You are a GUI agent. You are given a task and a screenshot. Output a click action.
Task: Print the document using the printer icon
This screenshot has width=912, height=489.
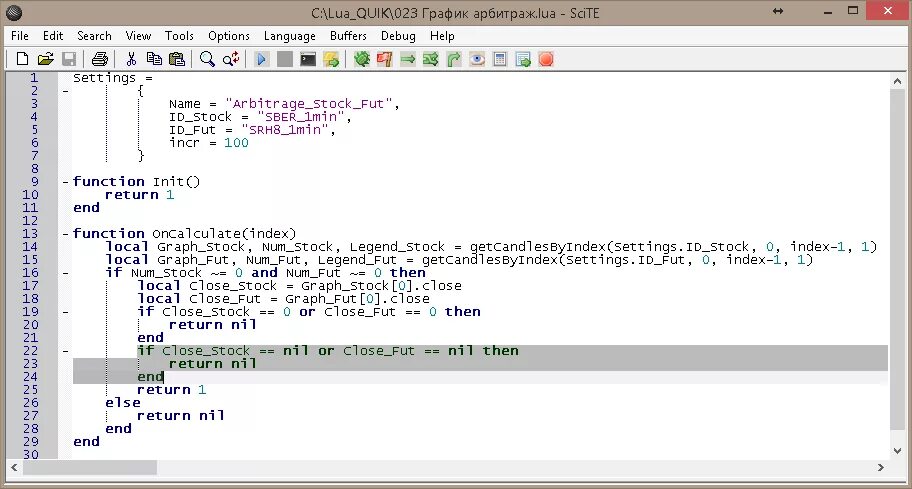coord(100,59)
